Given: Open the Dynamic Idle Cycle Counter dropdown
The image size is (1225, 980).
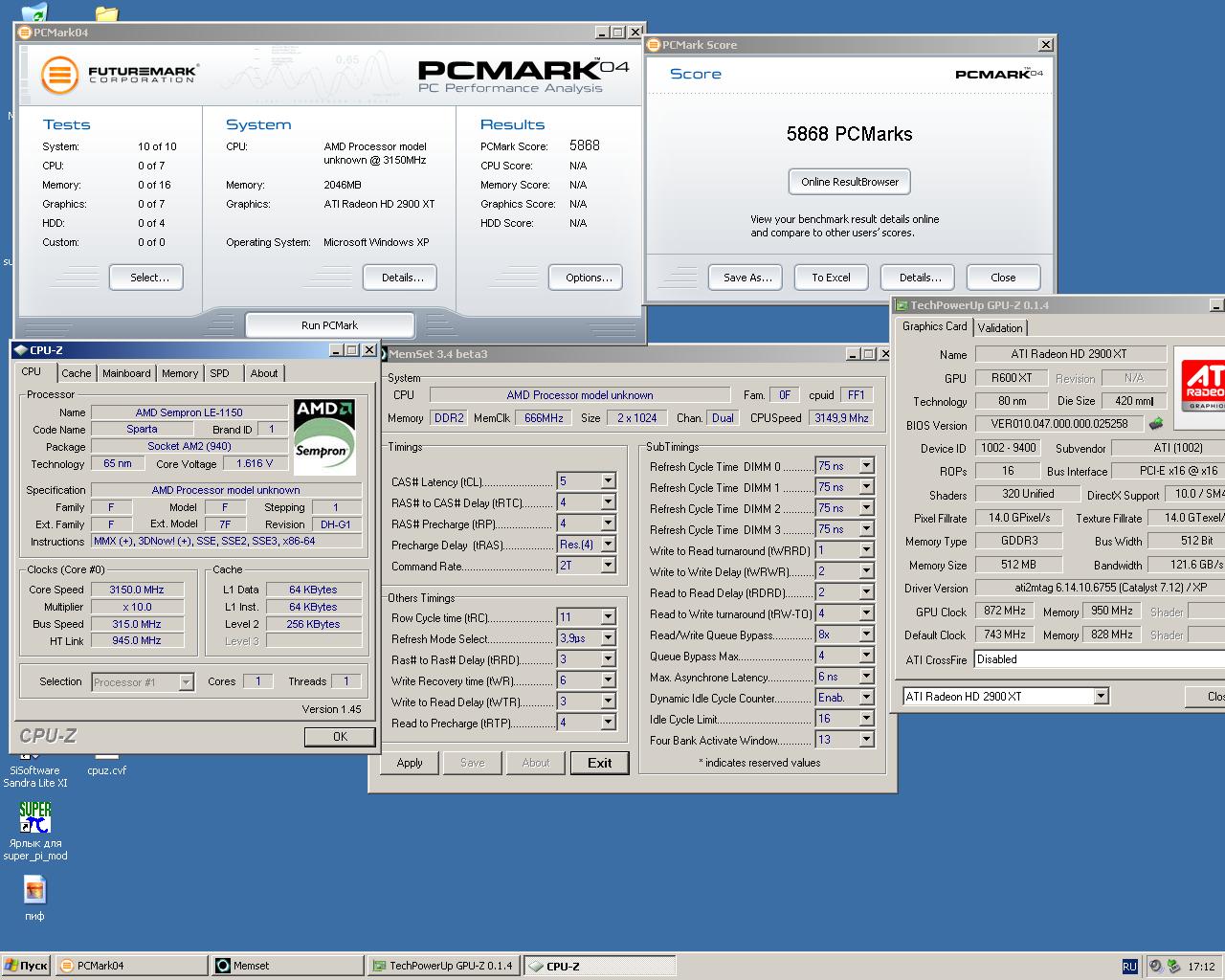Looking at the screenshot, I should [x=866, y=698].
